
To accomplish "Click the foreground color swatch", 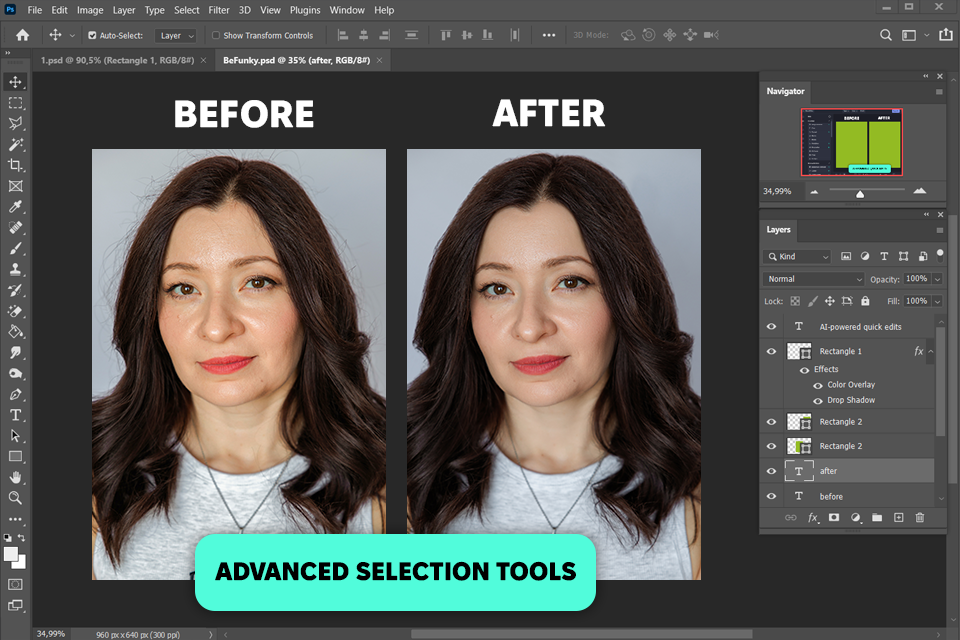I will (x=11, y=554).
